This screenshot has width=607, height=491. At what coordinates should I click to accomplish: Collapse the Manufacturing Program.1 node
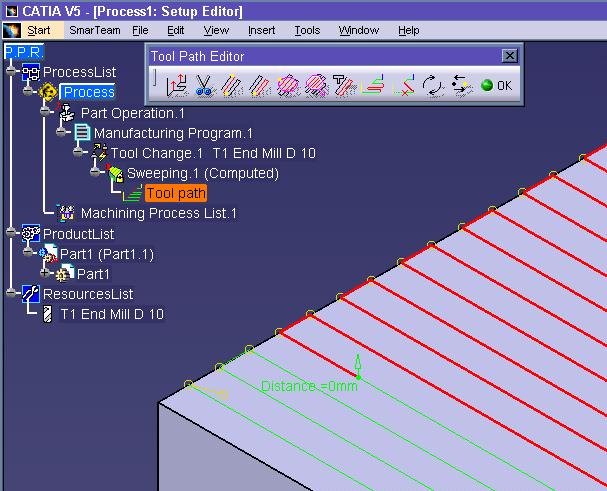61,132
